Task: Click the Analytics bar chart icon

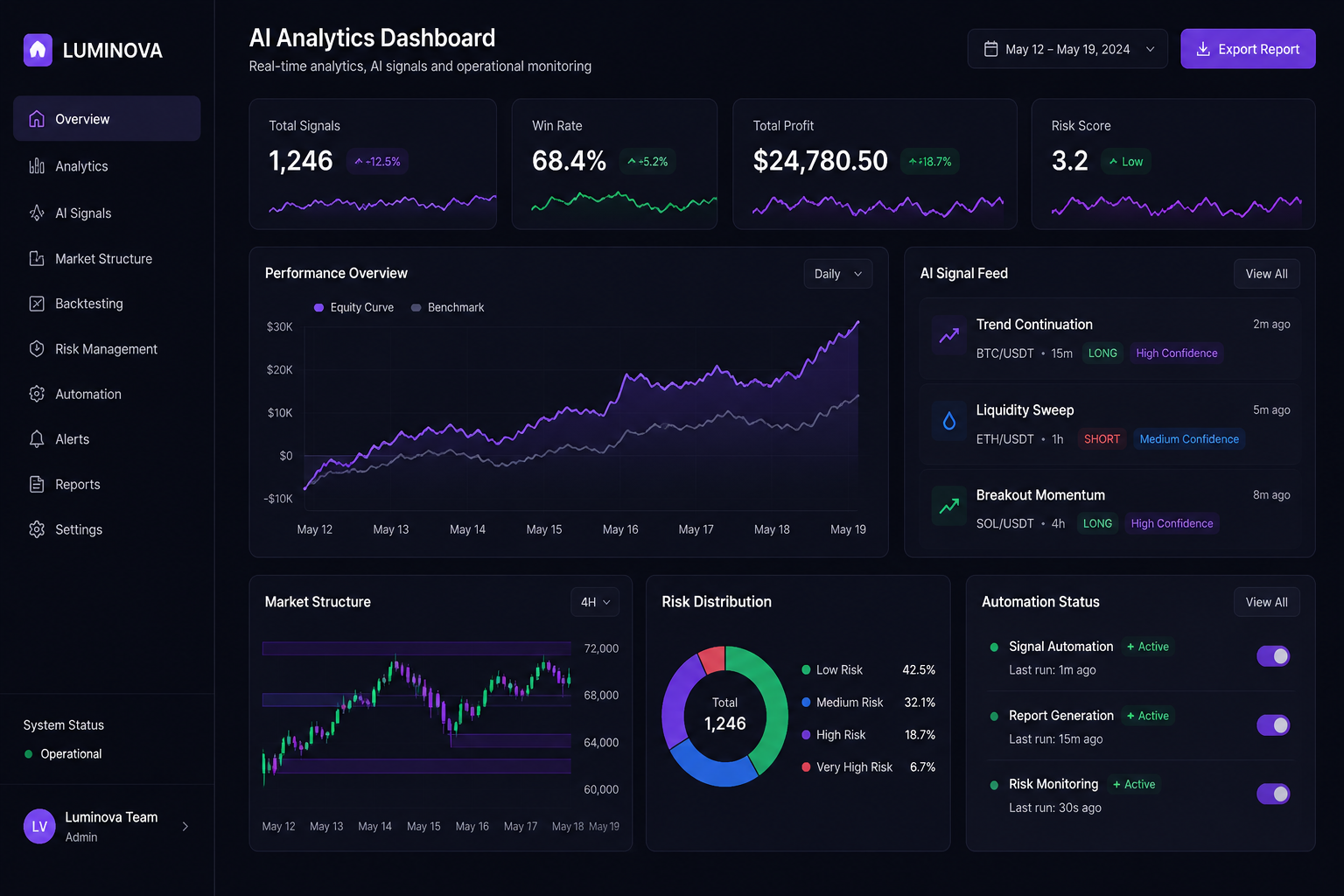Action: (x=37, y=166)
